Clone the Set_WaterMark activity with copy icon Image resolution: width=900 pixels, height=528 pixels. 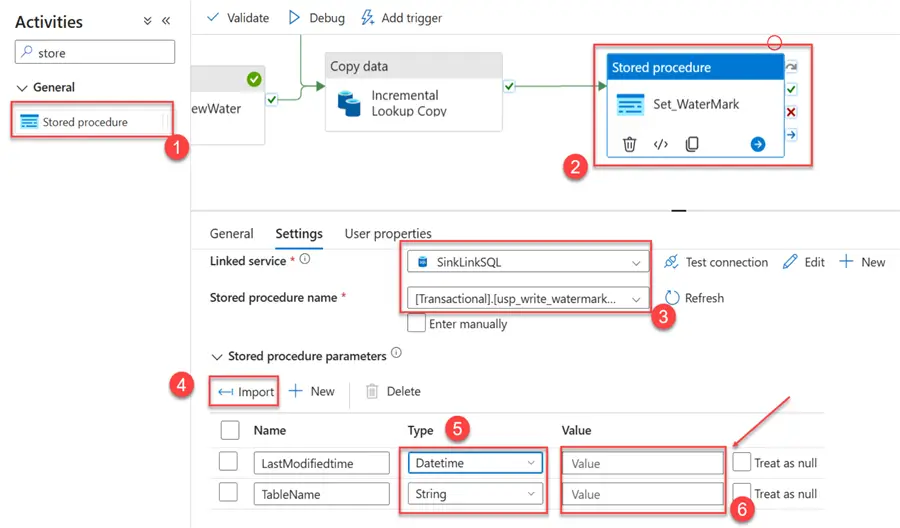692,144
